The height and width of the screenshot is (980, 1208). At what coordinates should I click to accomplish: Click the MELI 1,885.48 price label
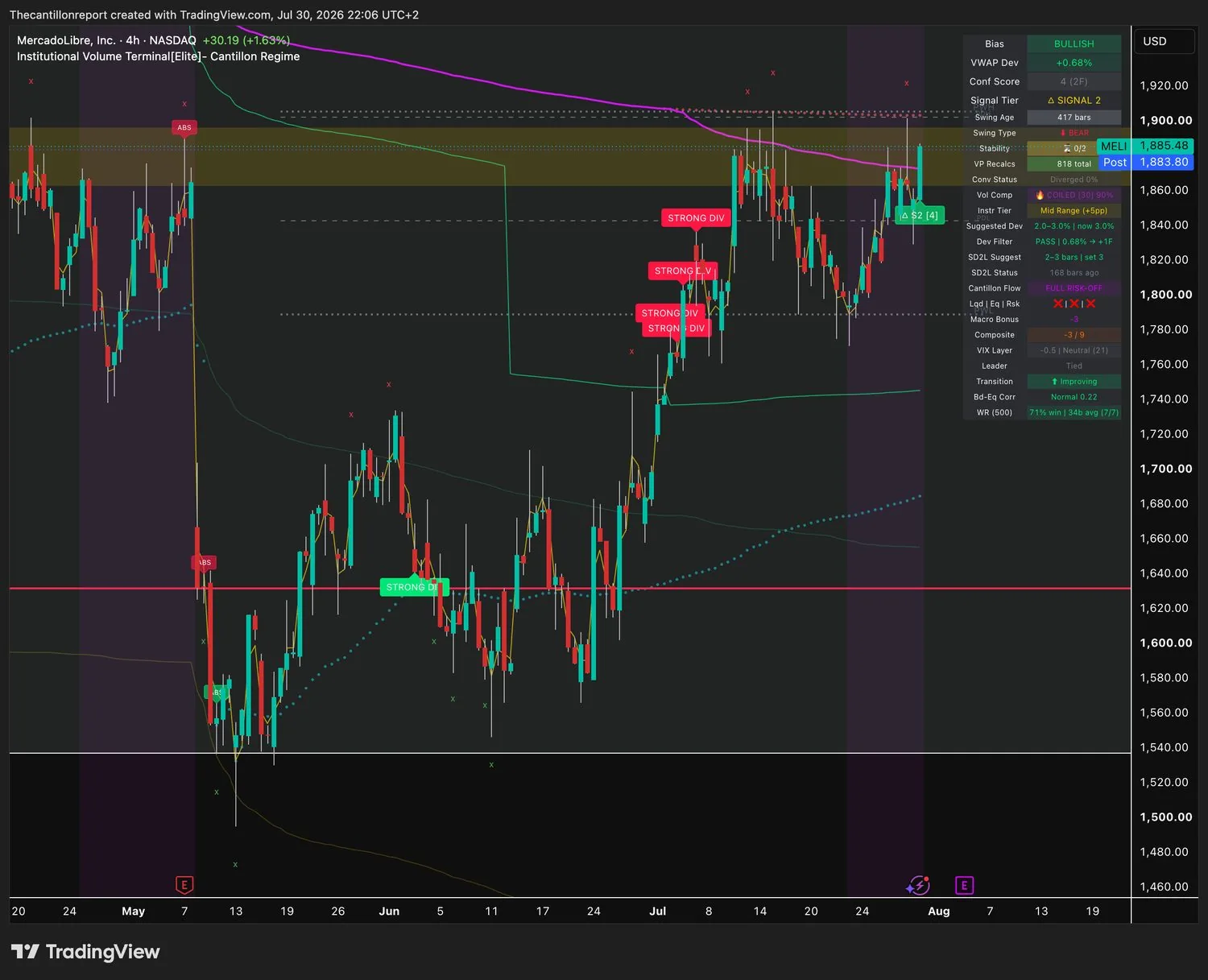point(1144,146)
